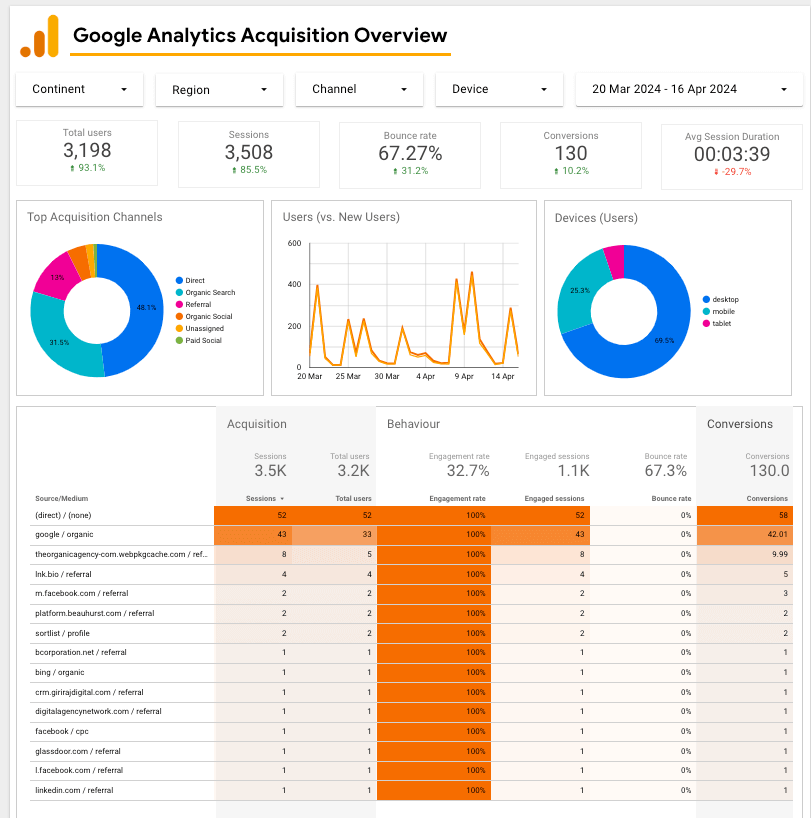
Task: Click the Behaviour Engagement rate value 32.7%
Action: tap(468, 471)
